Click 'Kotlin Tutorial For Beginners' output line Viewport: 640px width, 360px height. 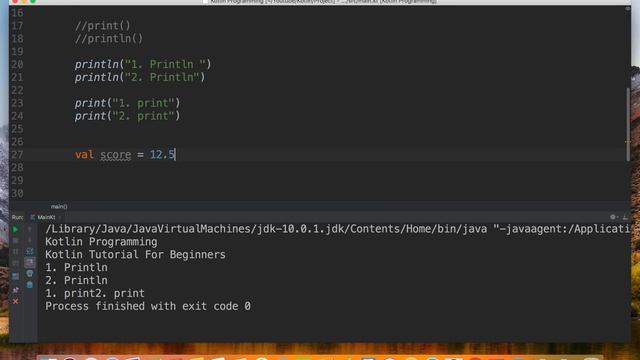pyautogui.click(x=135, y=255)
